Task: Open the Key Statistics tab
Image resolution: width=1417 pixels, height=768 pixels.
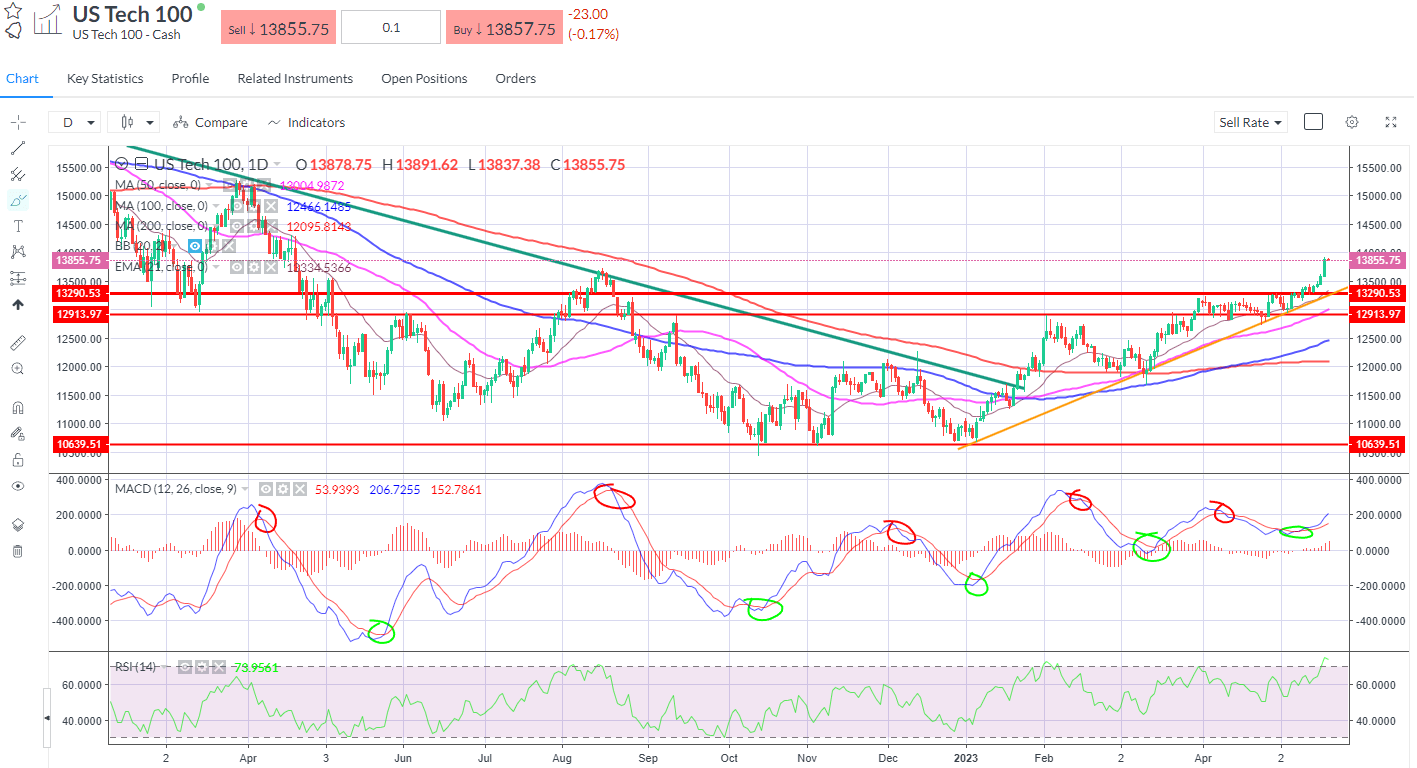Action: pos(105,78)
